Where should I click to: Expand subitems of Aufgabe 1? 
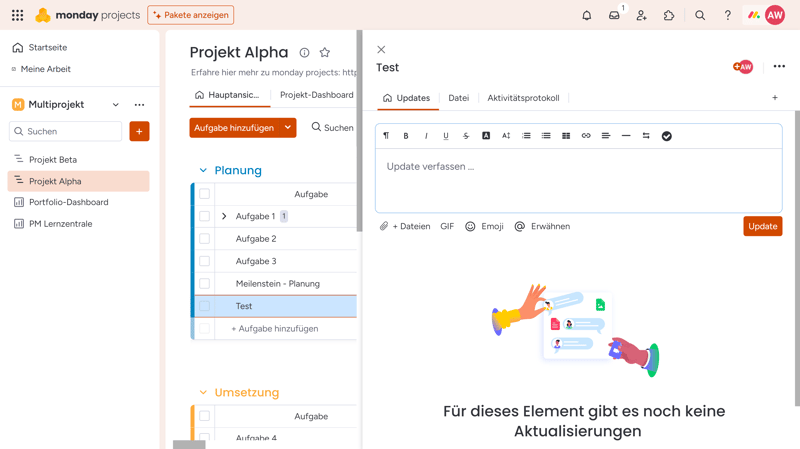click(224, 216)
